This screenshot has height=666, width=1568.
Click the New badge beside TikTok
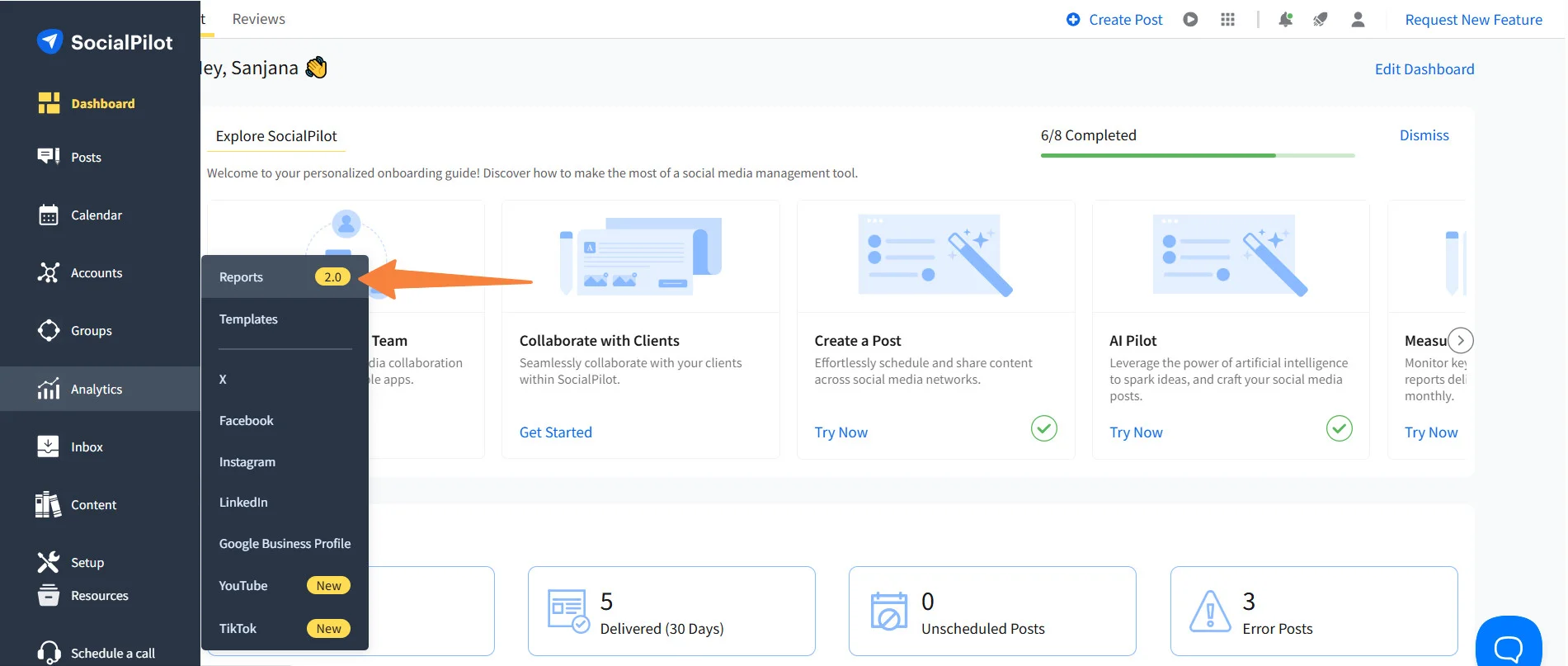point(328,628)
